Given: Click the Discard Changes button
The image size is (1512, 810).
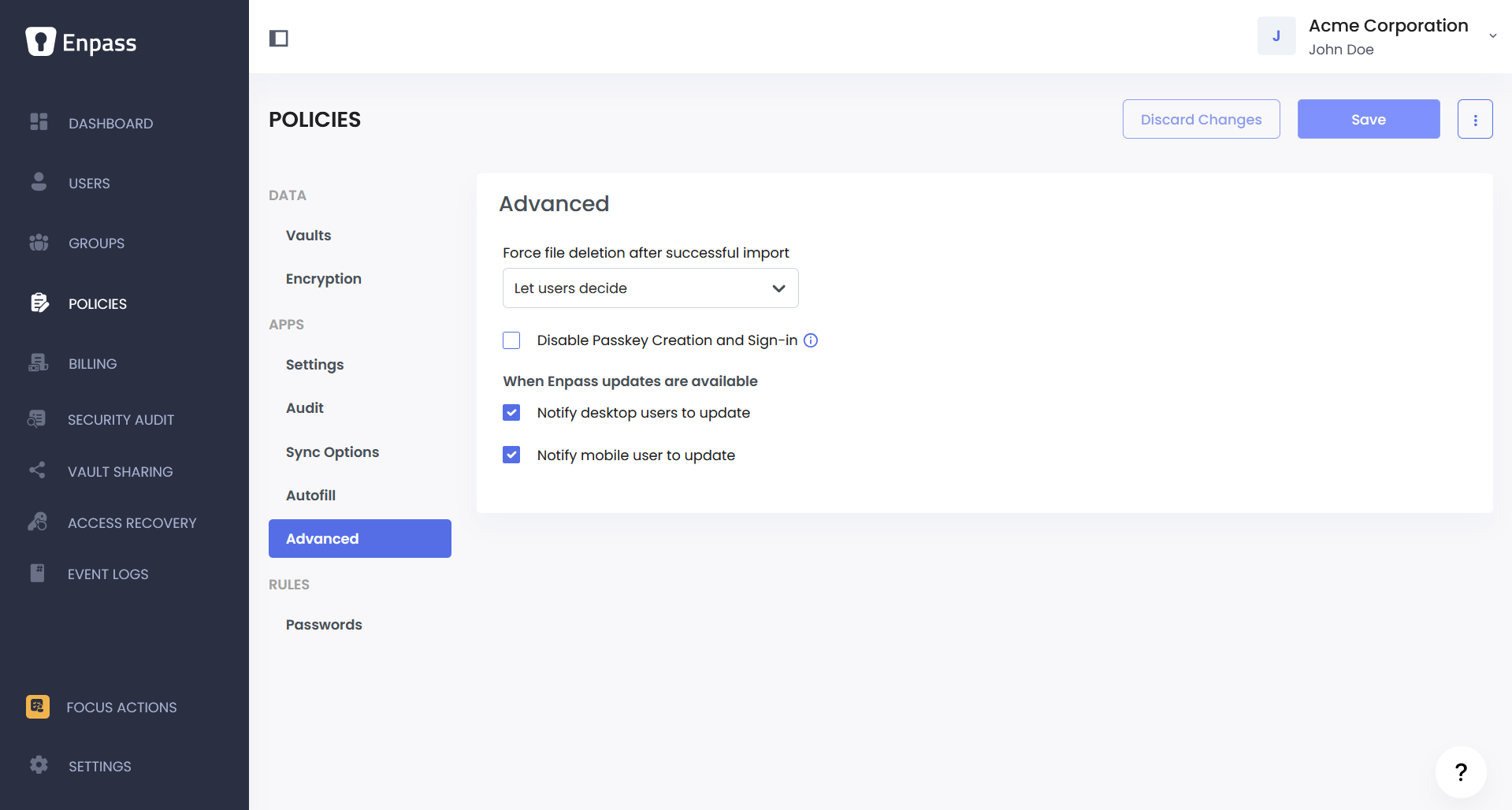Looking at the screenshot, I should 1201,119.
